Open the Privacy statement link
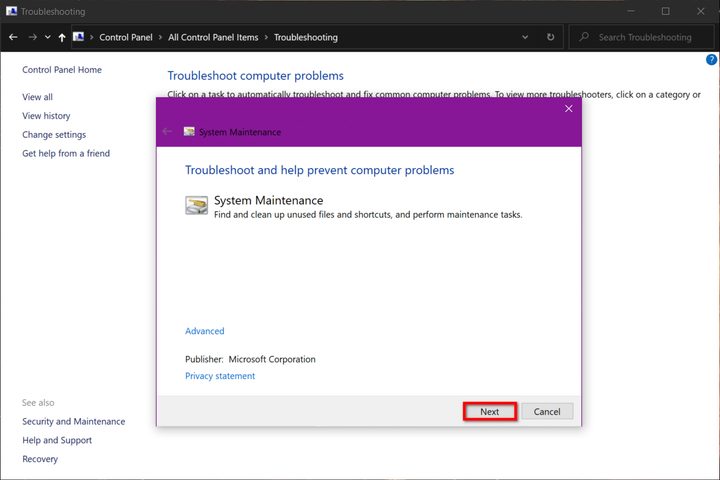720x480 pixels. (x=220, y=376)
